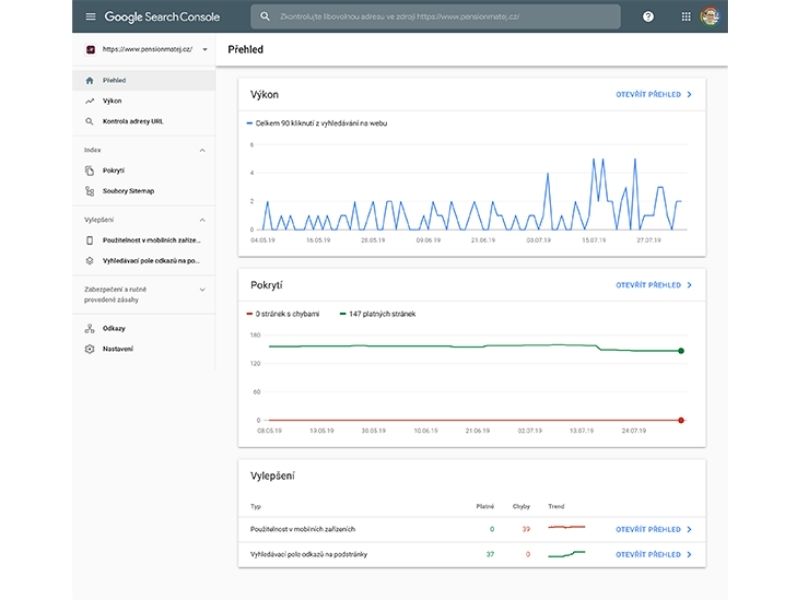
Task: Open the property selector dropdown arrow
Action: click(205, 49)
